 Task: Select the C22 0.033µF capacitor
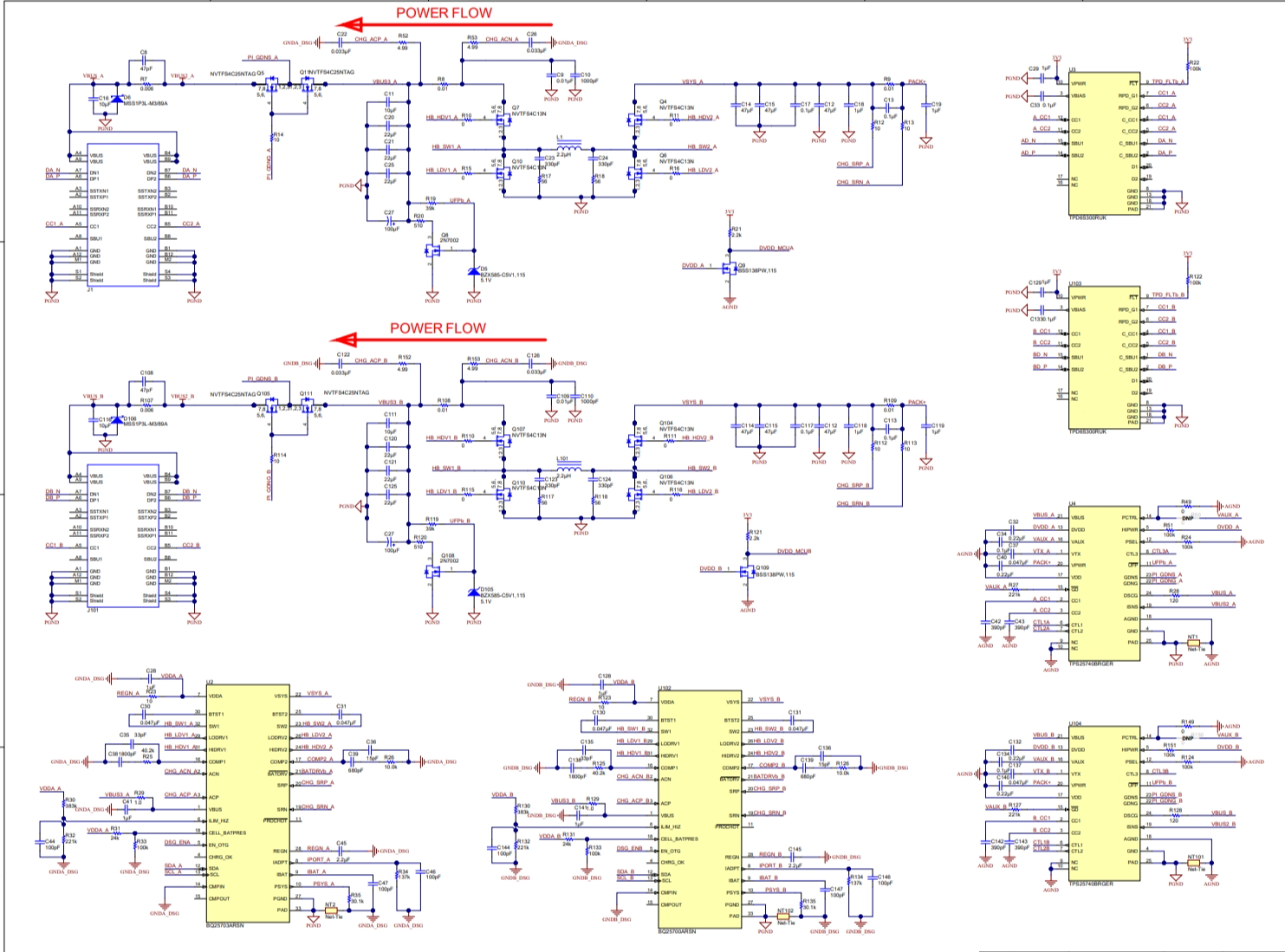click(x=341, y=42)
